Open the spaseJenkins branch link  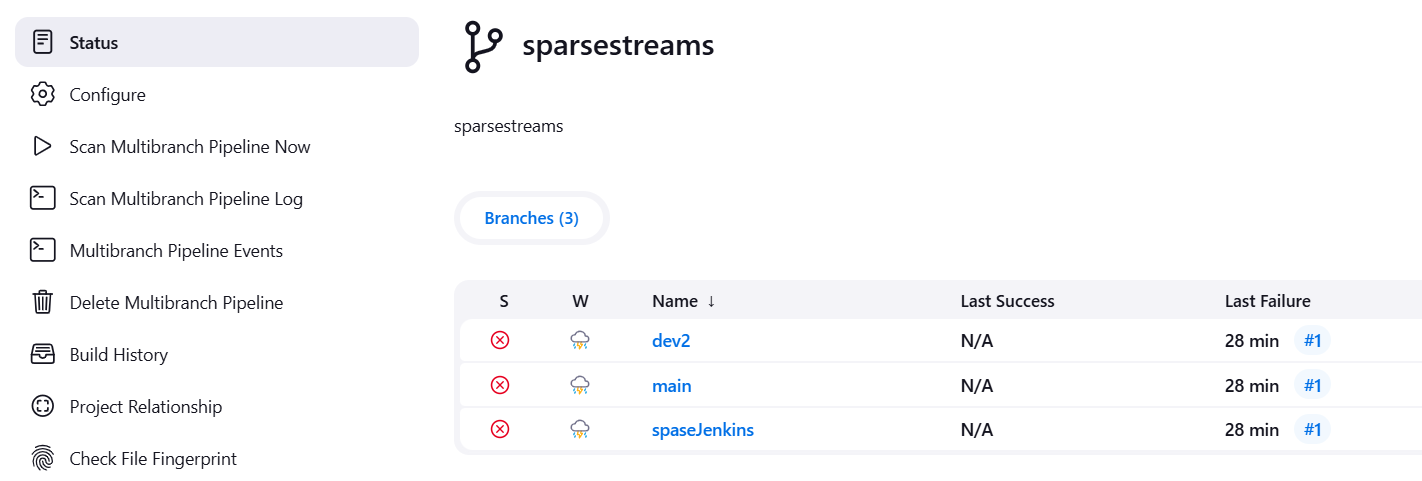[703, 430]
